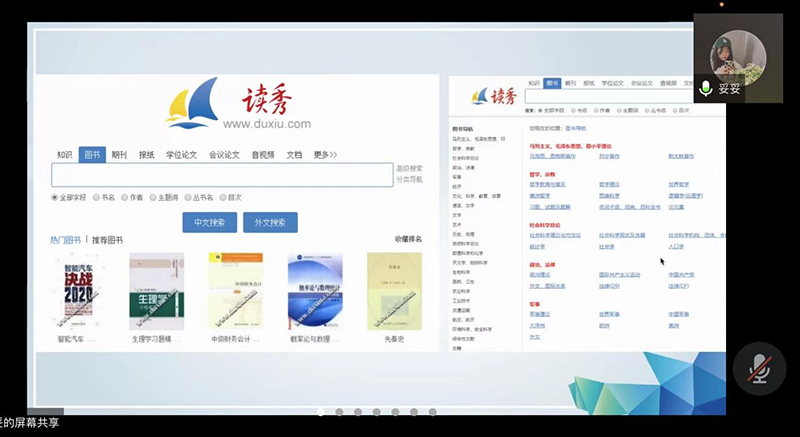
Task: Select 目次 radio on the book navigation page
Action: pos(675,110)
